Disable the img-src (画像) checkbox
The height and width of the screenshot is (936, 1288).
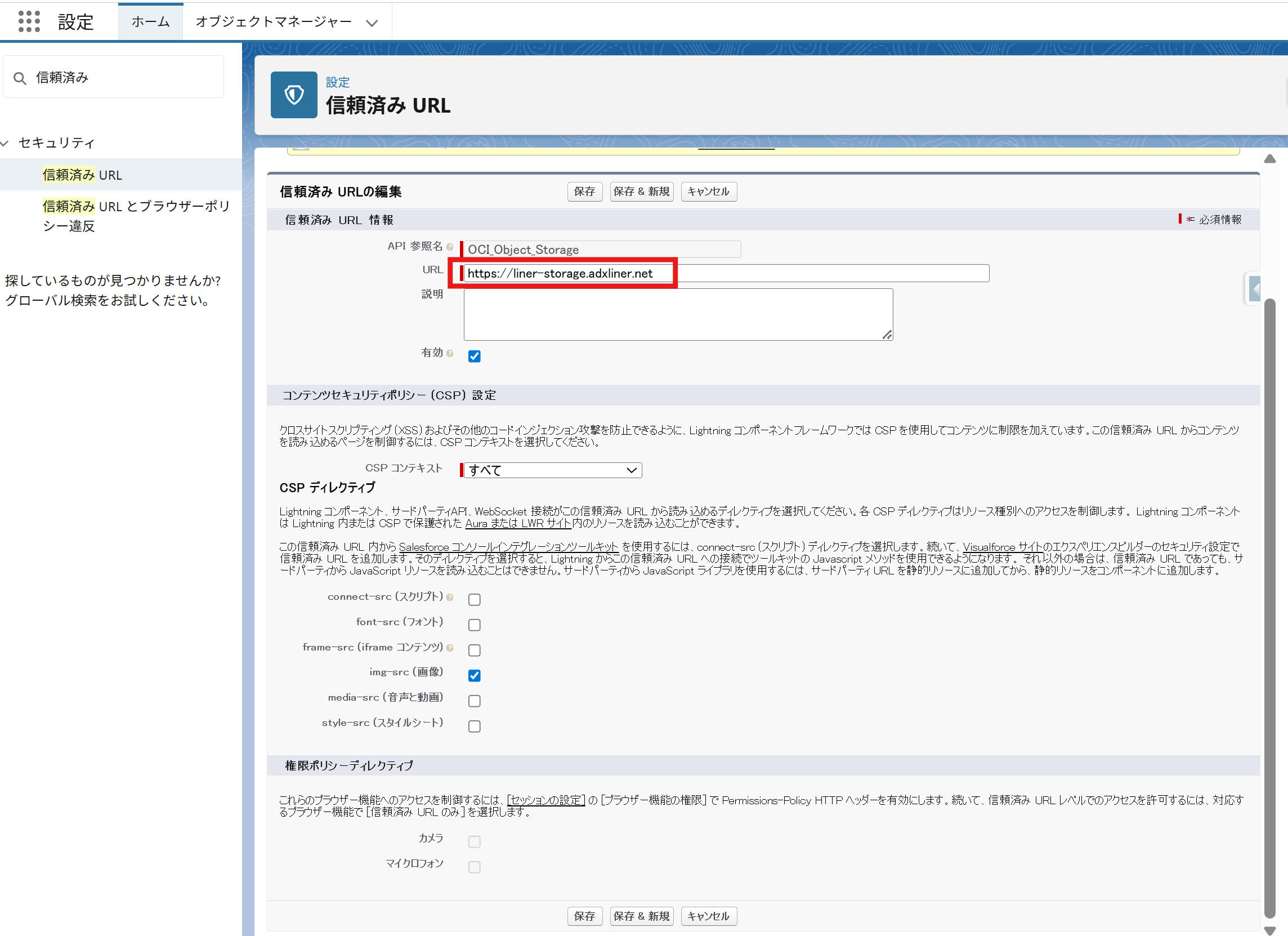tap(474, 675)
